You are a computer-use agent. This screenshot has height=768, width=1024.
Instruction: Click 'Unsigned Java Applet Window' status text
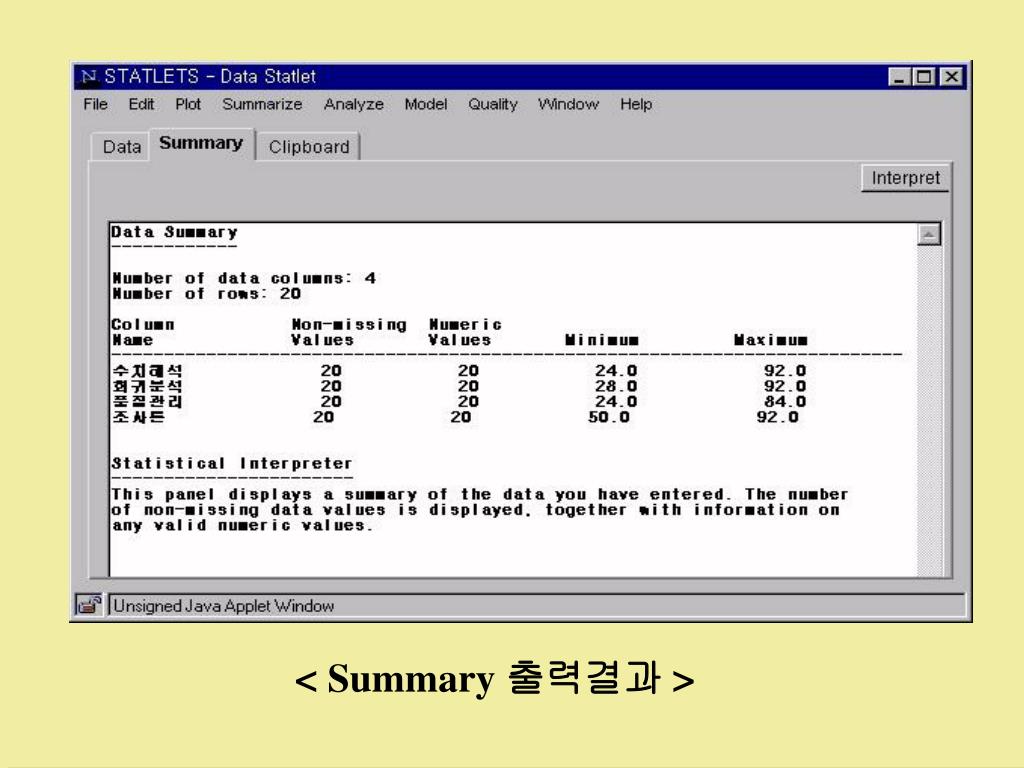click(223, 606)
